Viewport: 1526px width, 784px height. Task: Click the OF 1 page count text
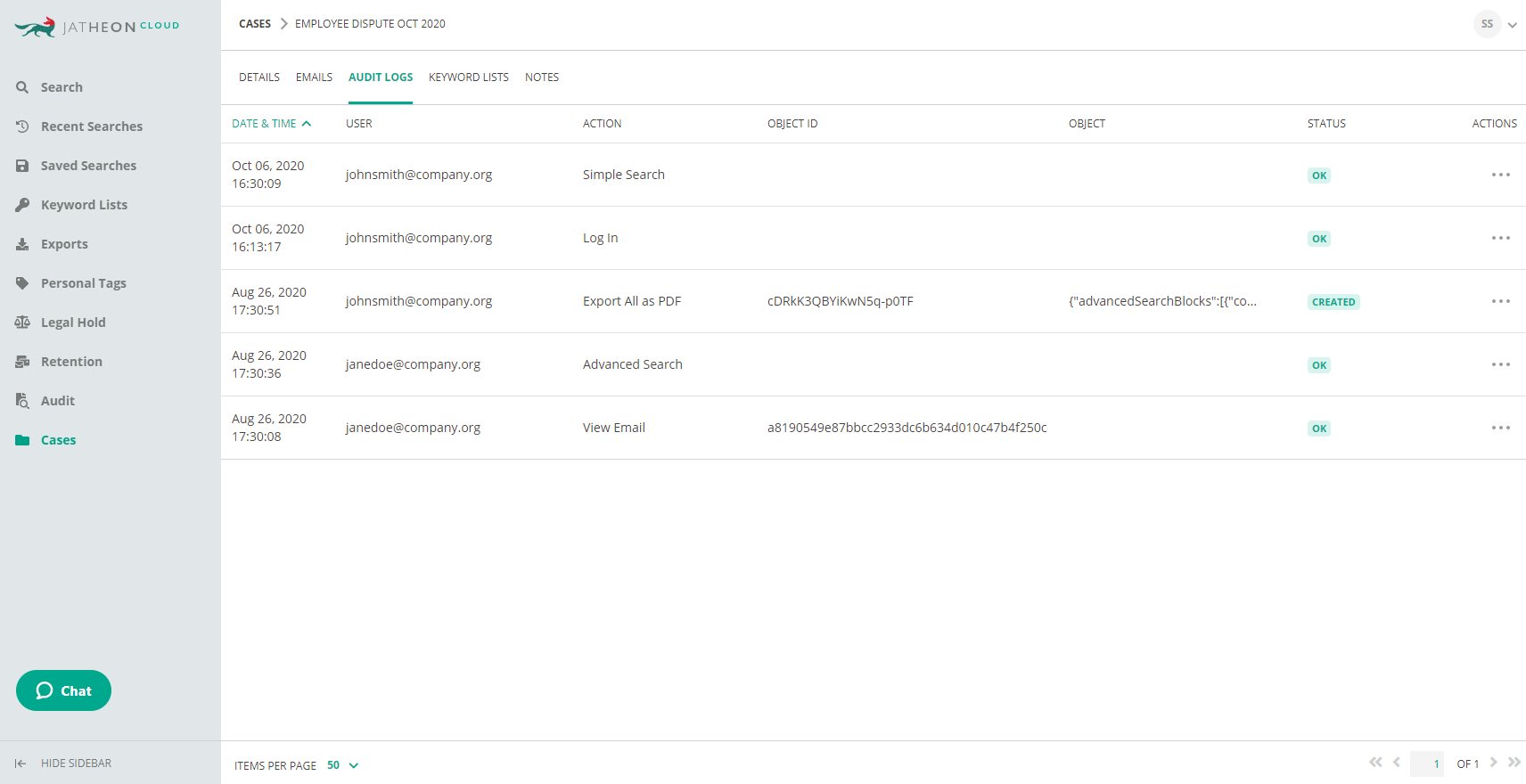(x=1467, y=764)
